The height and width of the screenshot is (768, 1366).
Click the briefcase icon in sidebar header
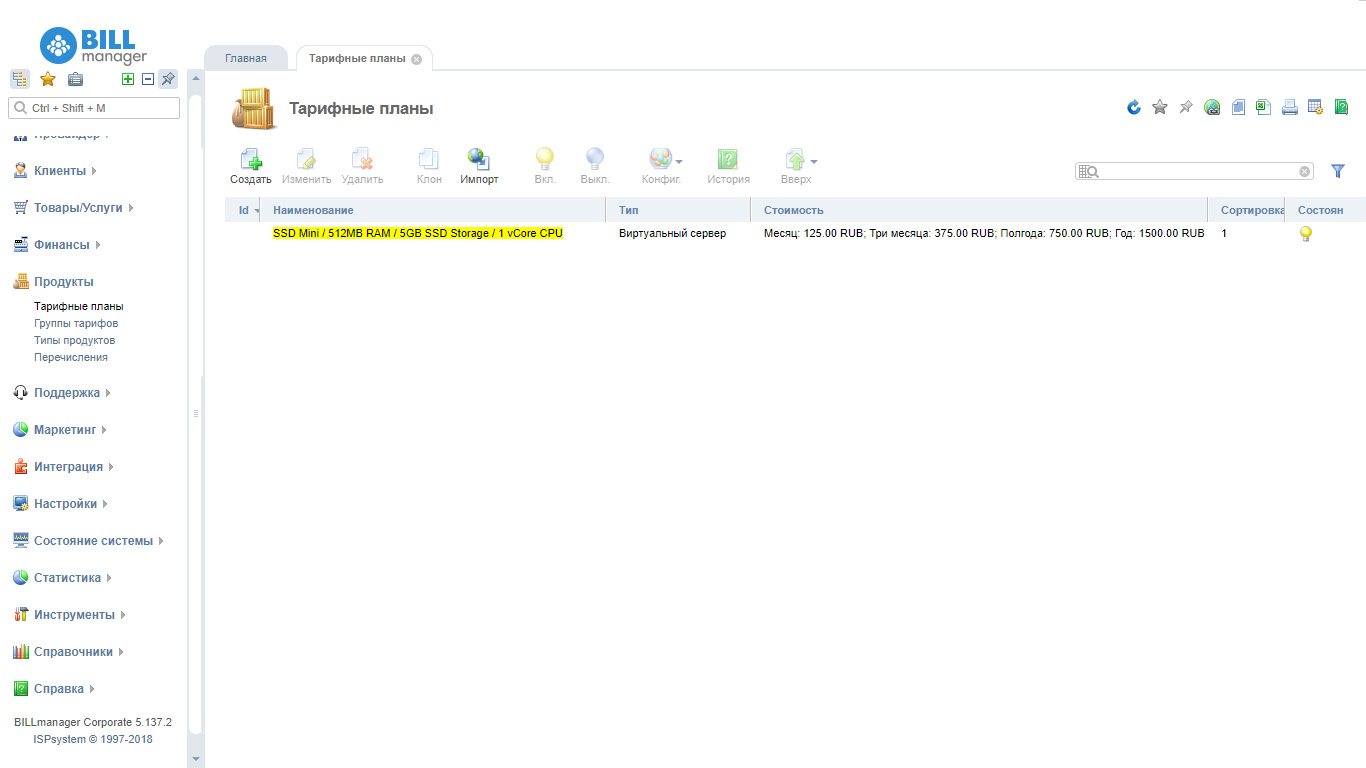click(75, 79)
